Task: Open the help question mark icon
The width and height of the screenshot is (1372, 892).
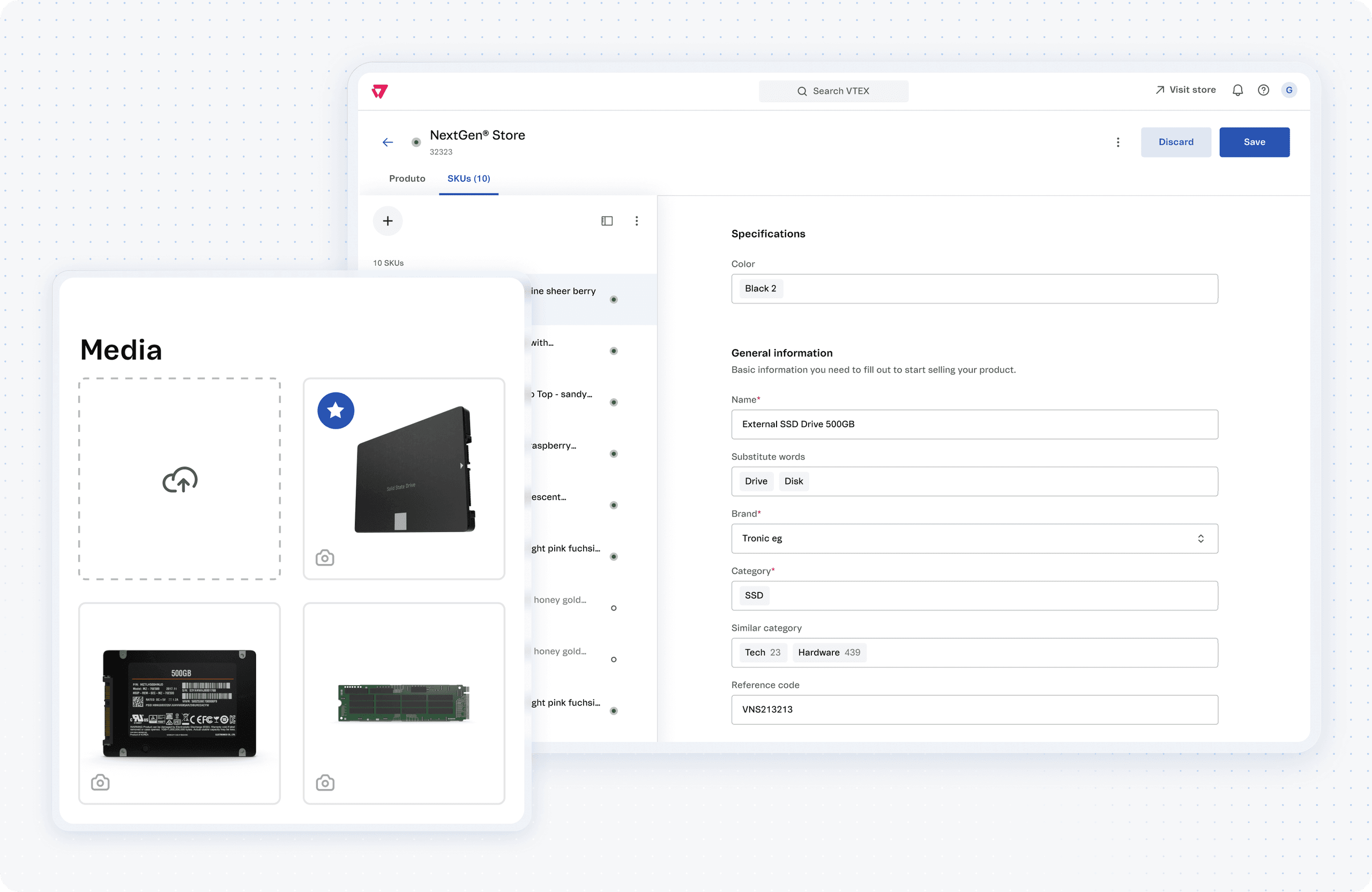Action: pyautogui.click(x=1263, y=91)
